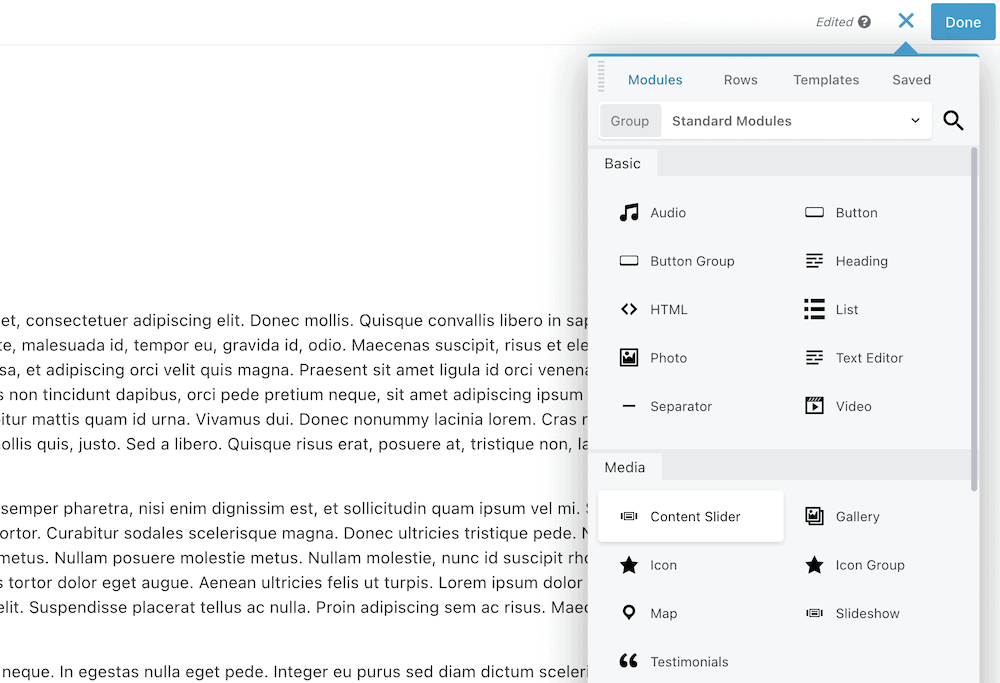1000x683 pixels.
Task: Click the Testimonials label
Action: pos(689,663)
